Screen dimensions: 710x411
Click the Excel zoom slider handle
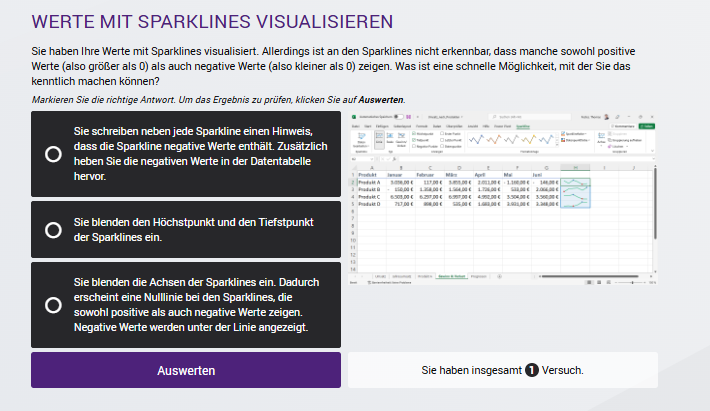(632, 282)
